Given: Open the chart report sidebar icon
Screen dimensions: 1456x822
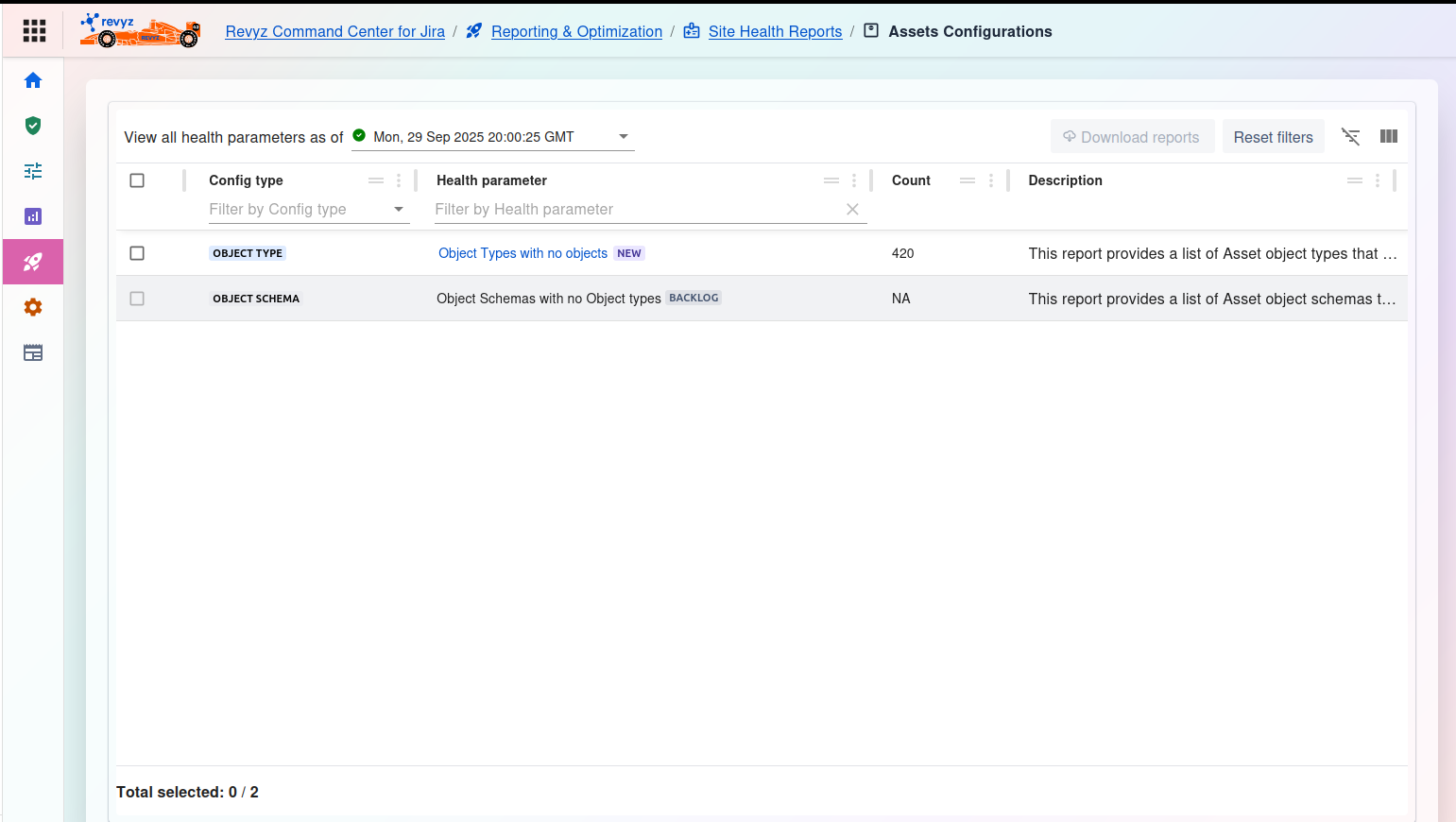Looking at the screenshot, I should pos(33,216).
